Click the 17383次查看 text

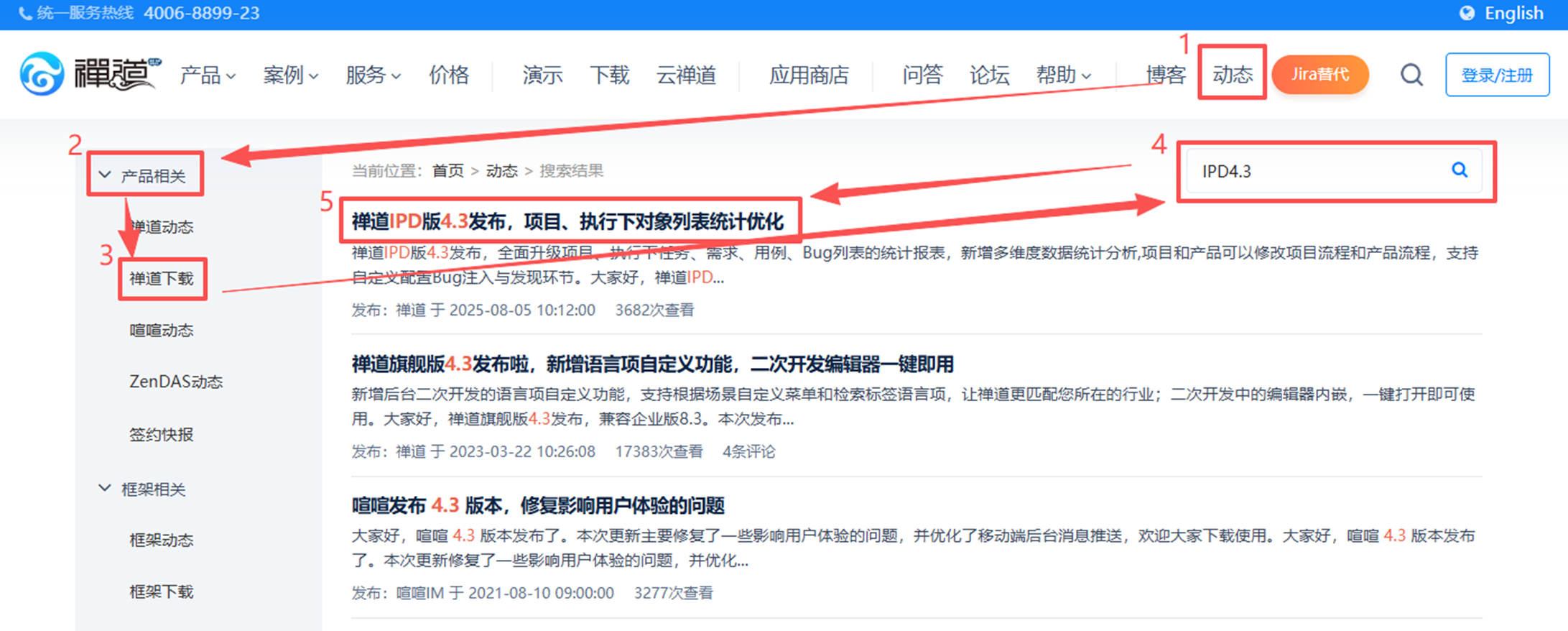click(659, 451)
